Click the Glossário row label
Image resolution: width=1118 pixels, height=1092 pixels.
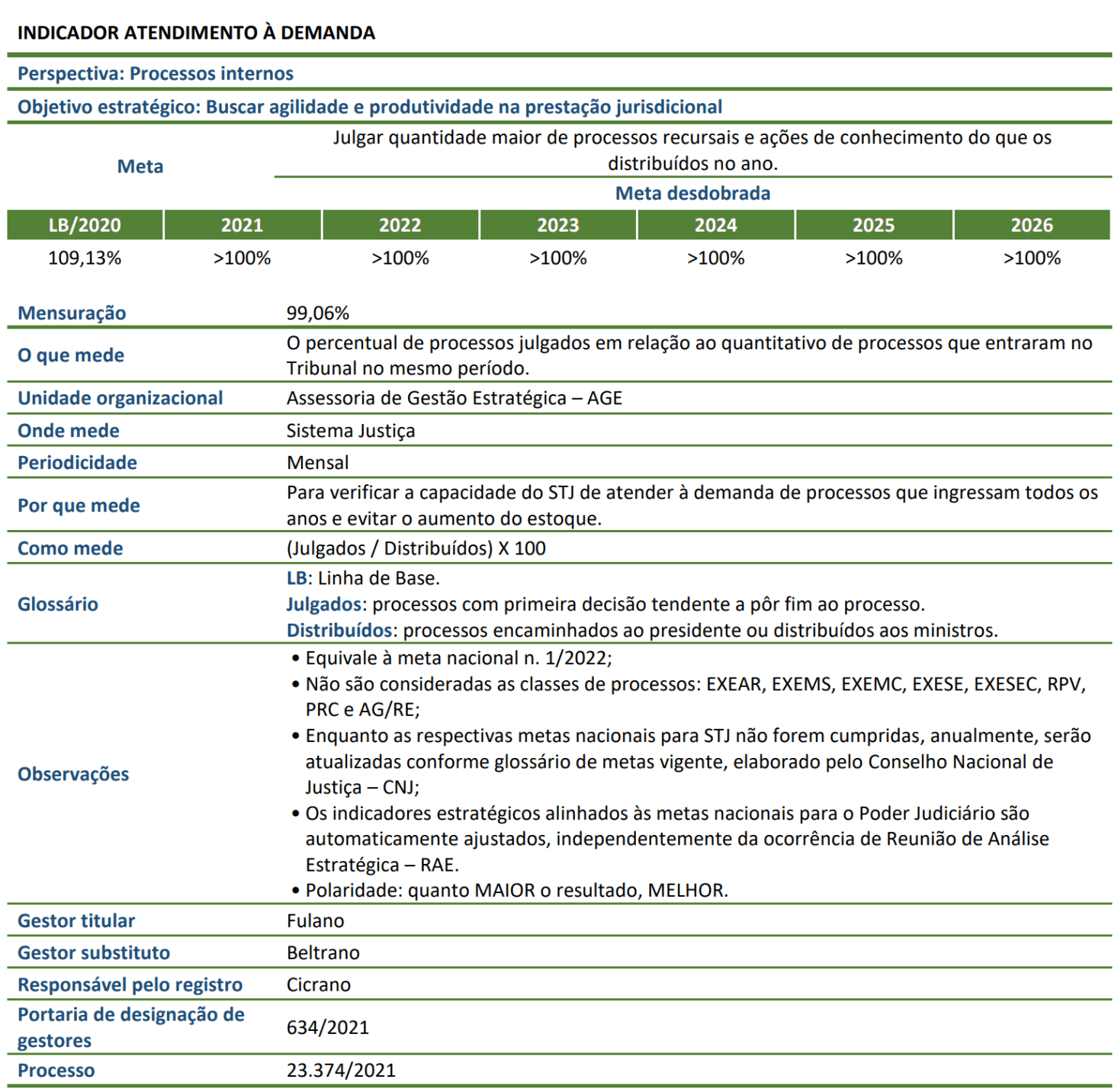point(58,604)
